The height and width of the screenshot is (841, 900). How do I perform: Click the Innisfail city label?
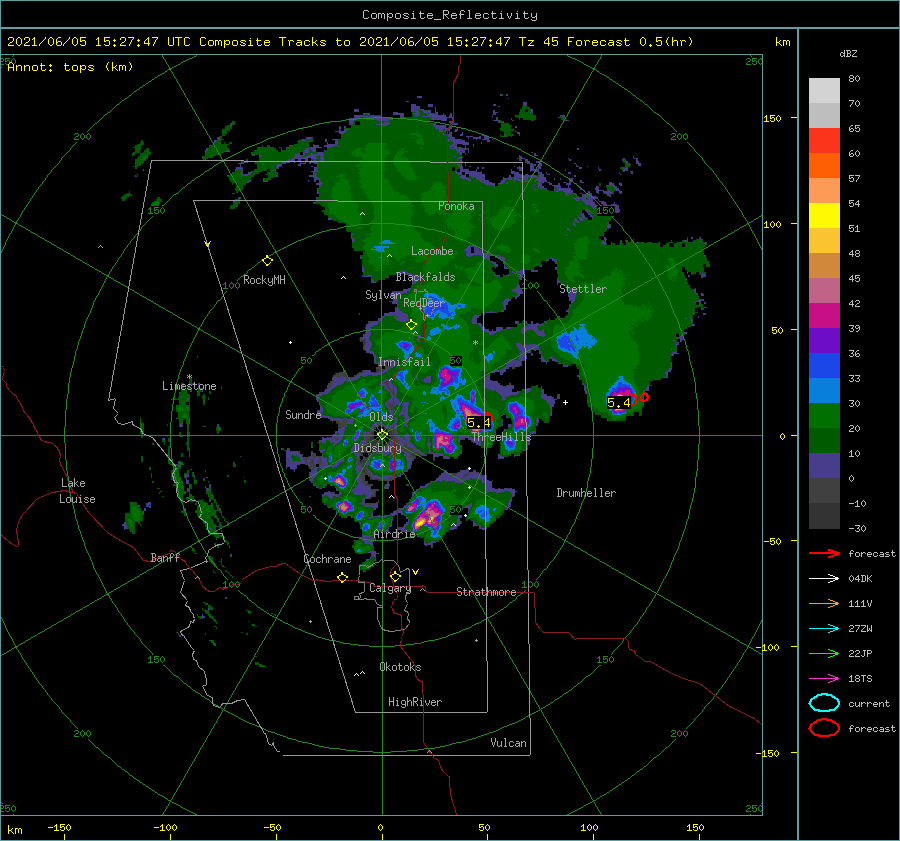pos(404,362)
